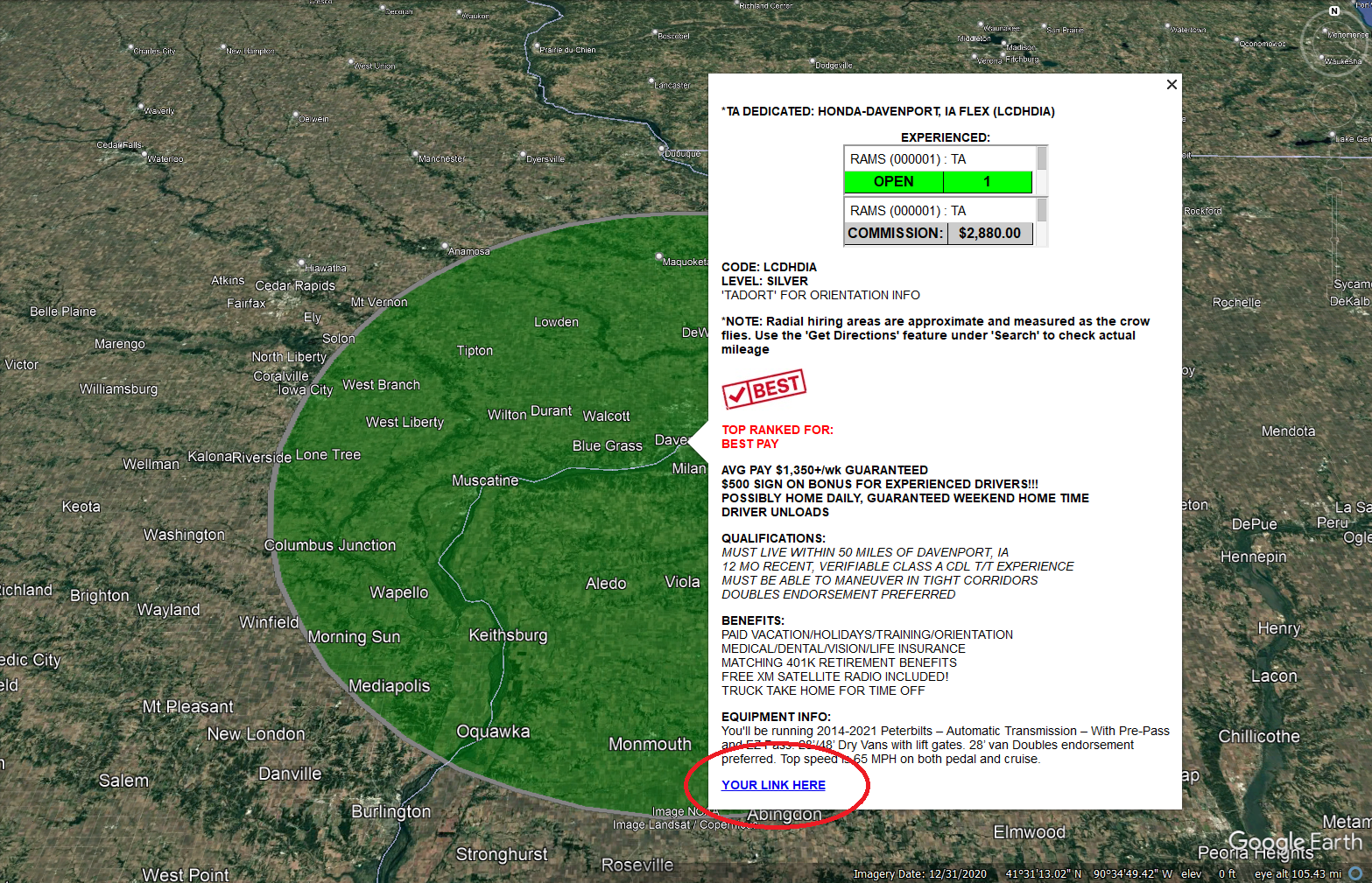Viewport: 1372px width, 883px height.
Task: Click the Maquoketa city dot marker
Action: (659, 257)
